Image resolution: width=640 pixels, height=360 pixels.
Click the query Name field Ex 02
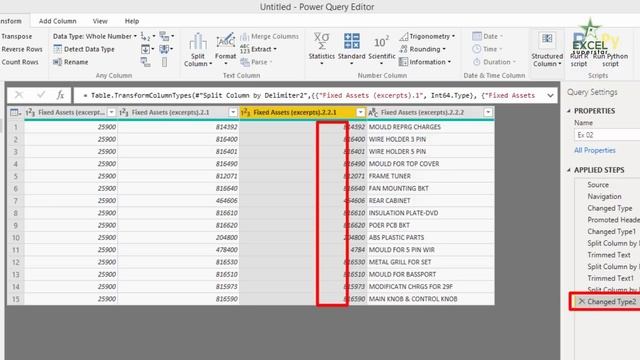[x=608, y=135]
